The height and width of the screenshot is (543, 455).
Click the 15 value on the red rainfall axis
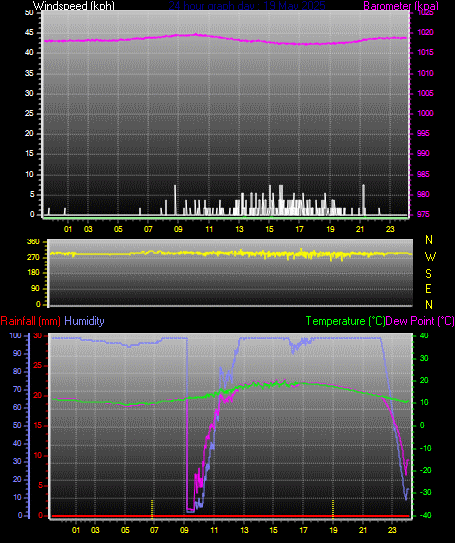pyautogui.click(x=37, y=425)
